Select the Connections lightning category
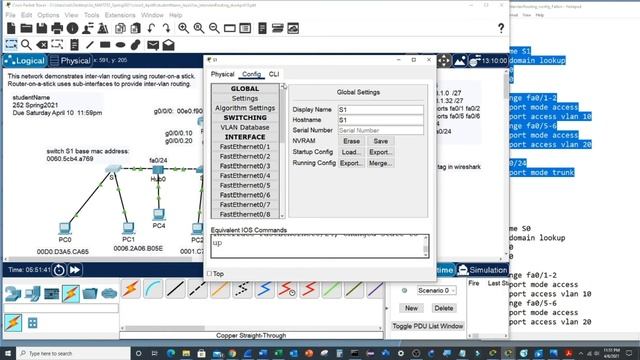This screenshot has height=360, width=640. 71,293
